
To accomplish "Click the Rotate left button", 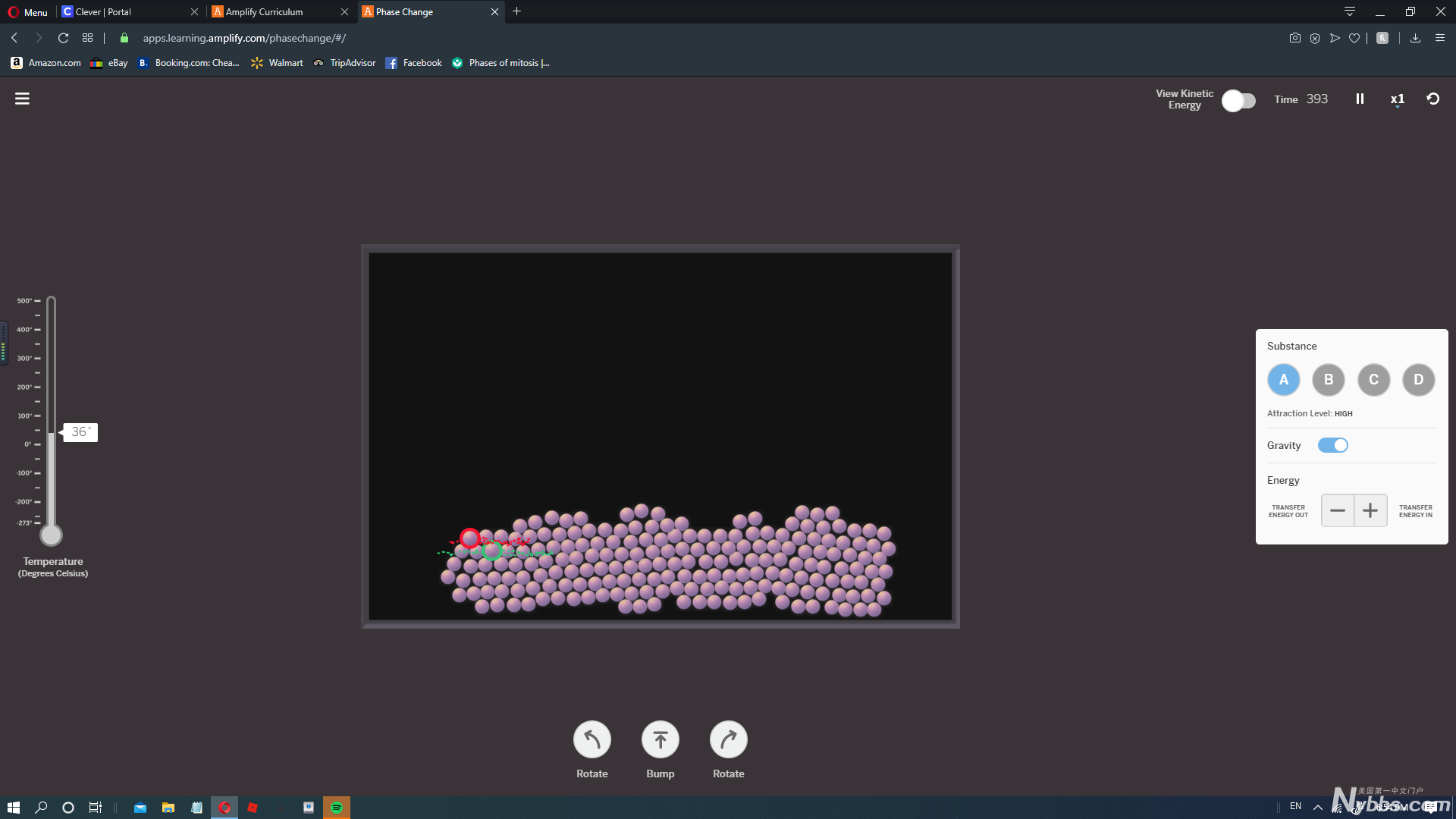I will (591, 739).
